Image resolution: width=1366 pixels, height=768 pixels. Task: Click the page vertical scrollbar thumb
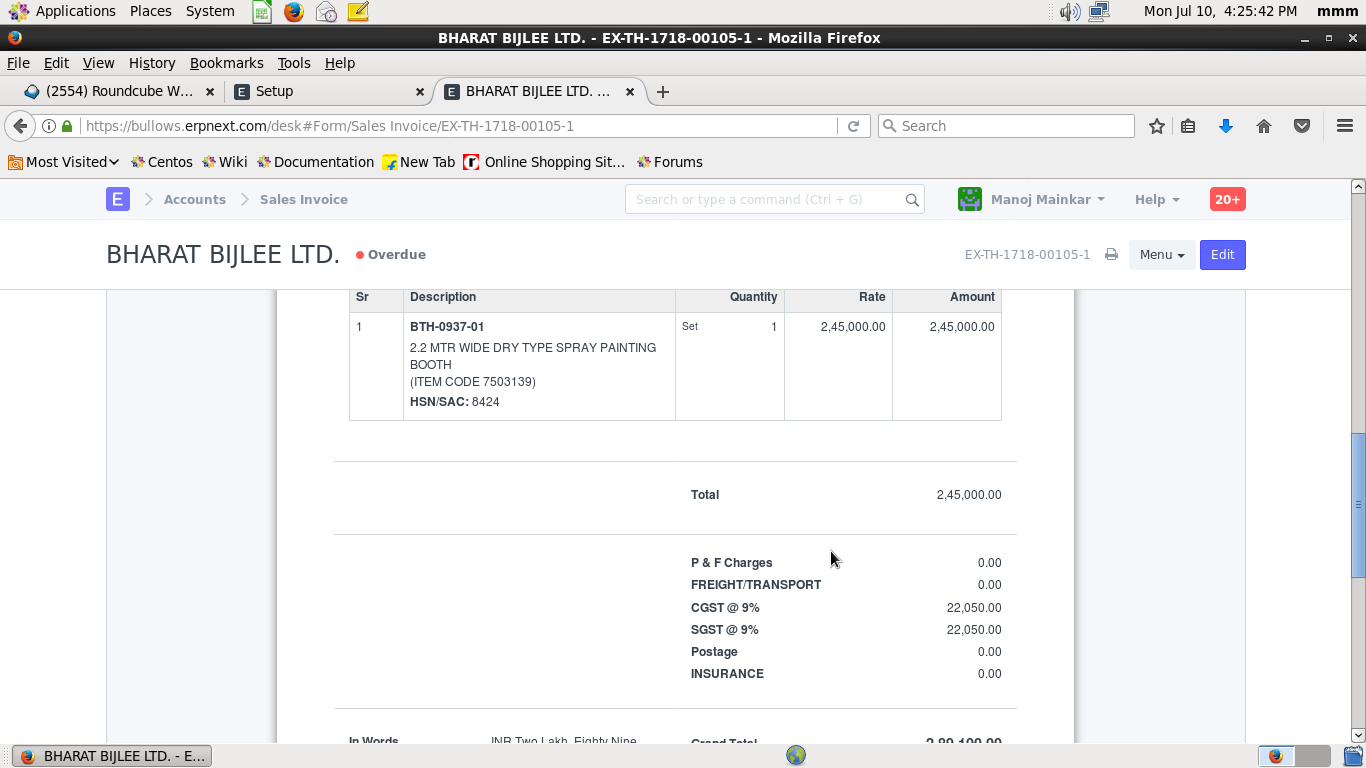point(1358,505)
